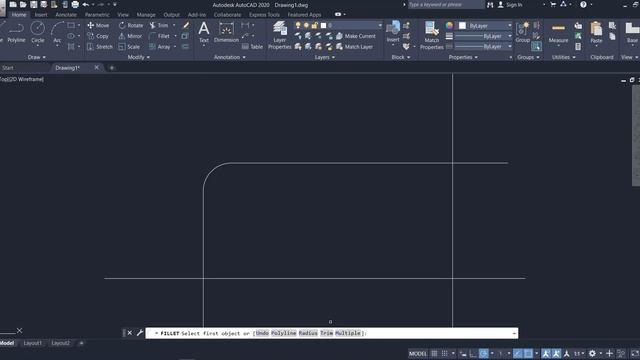Click the Insert block icon
Screen dimensions: 640x360
pos(393,31)
